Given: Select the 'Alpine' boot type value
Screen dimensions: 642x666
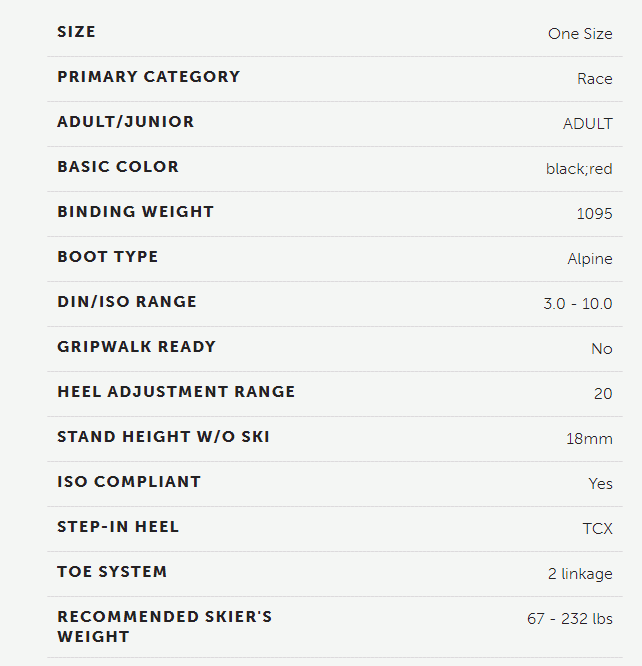Looking at the screenshot, I should 590,259.
